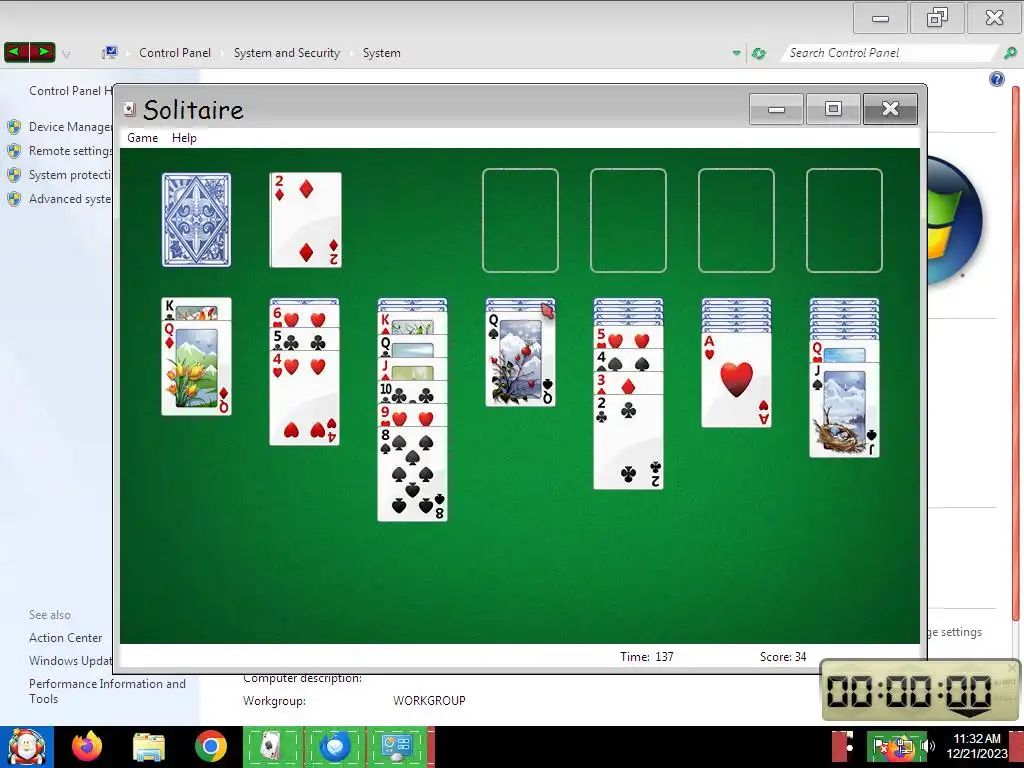The height and width of the screenshot is (768, 1024).
Task: Open Performance Information and Tools link
Action: point(107,691)
